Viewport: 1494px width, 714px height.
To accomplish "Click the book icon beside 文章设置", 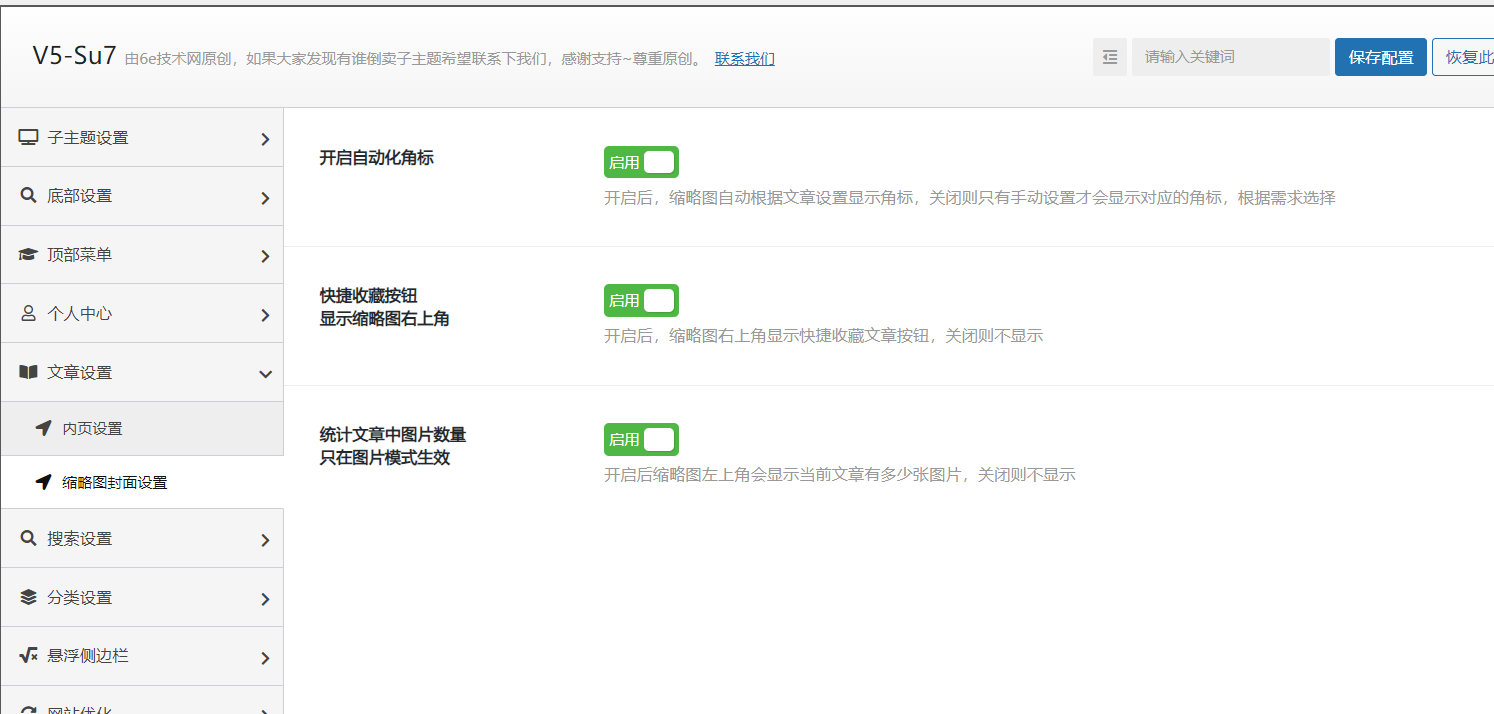I will click(28, 372).
